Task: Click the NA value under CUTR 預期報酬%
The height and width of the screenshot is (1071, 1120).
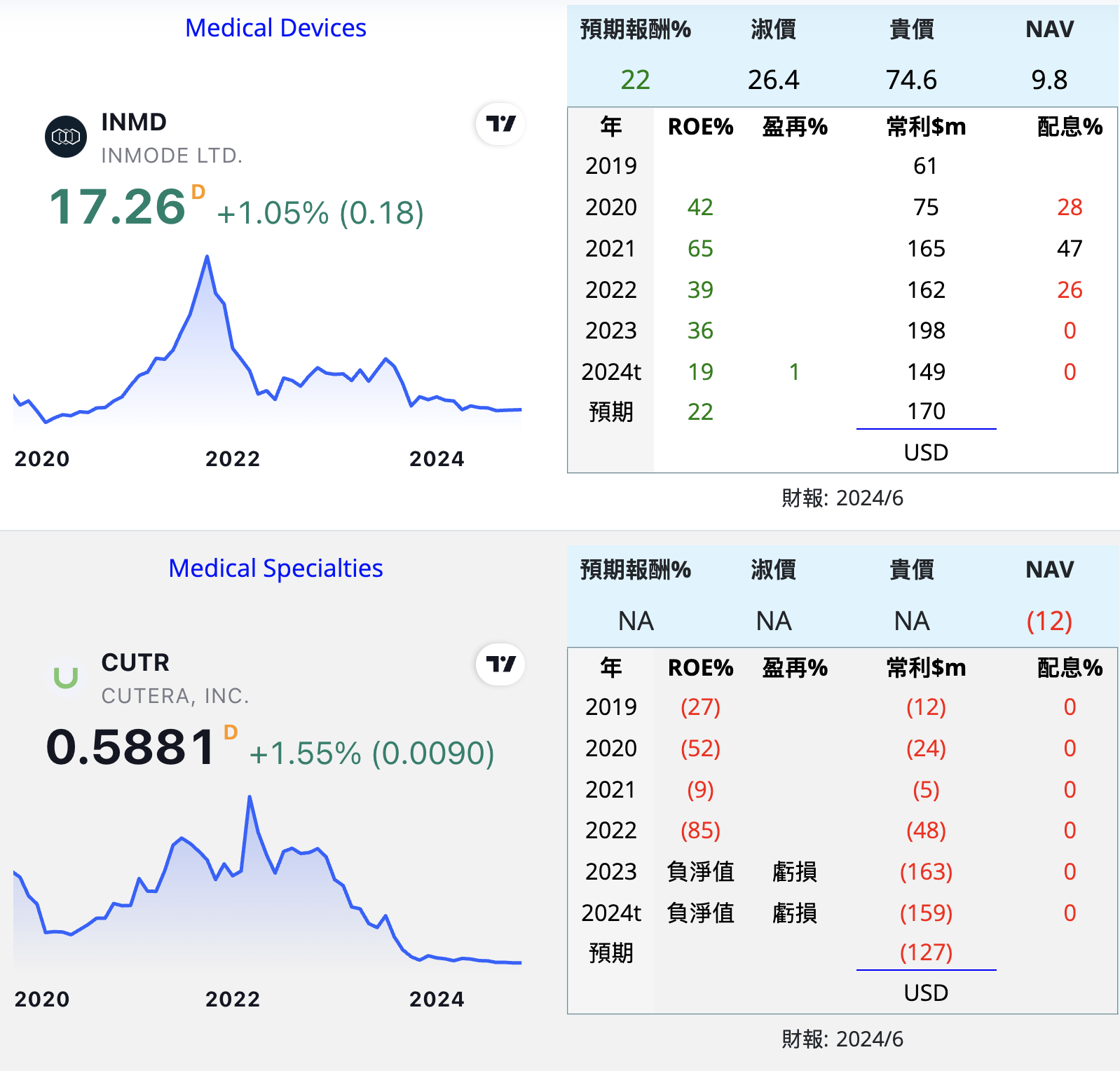Action: 636,621
